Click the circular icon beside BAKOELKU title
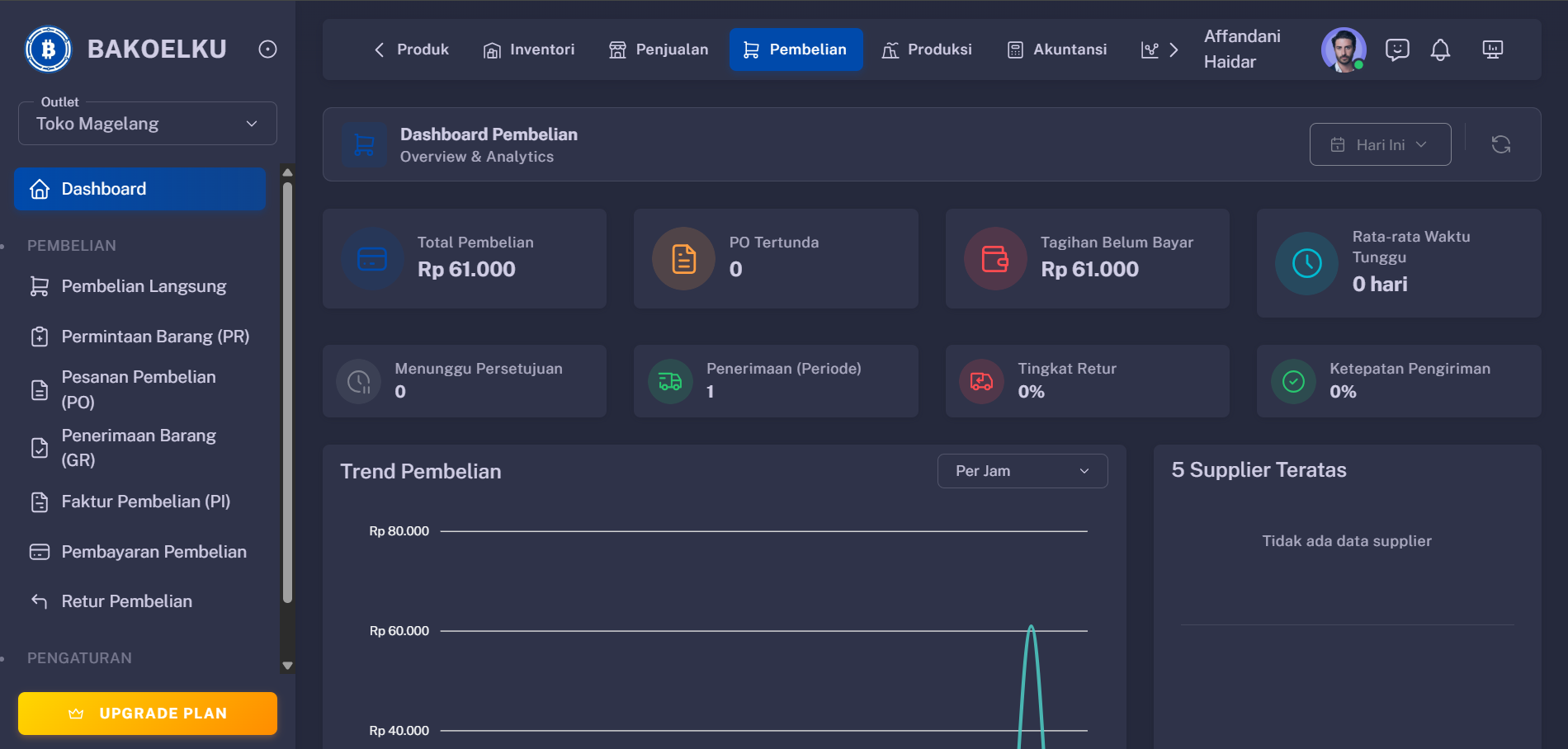 [267, 49]
